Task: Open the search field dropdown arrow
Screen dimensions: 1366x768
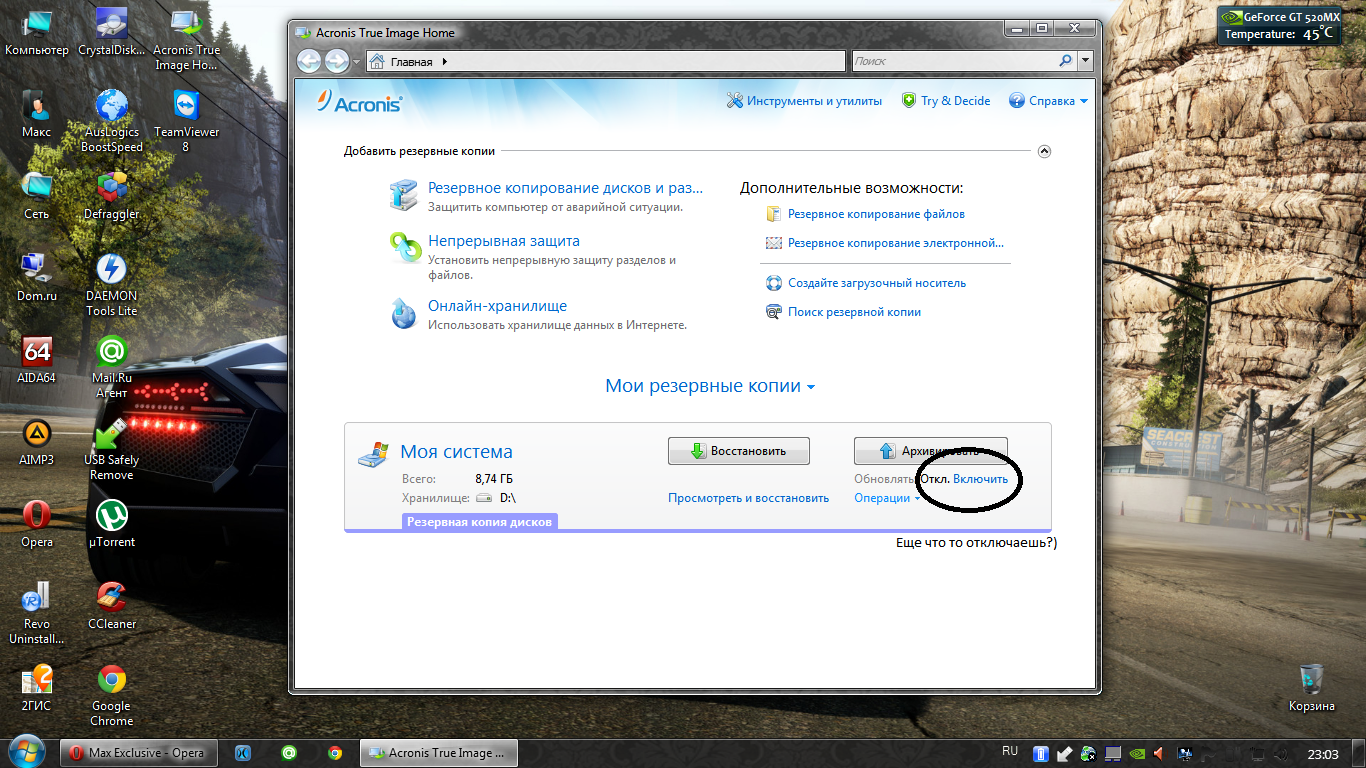Action: pos(1086,61)
